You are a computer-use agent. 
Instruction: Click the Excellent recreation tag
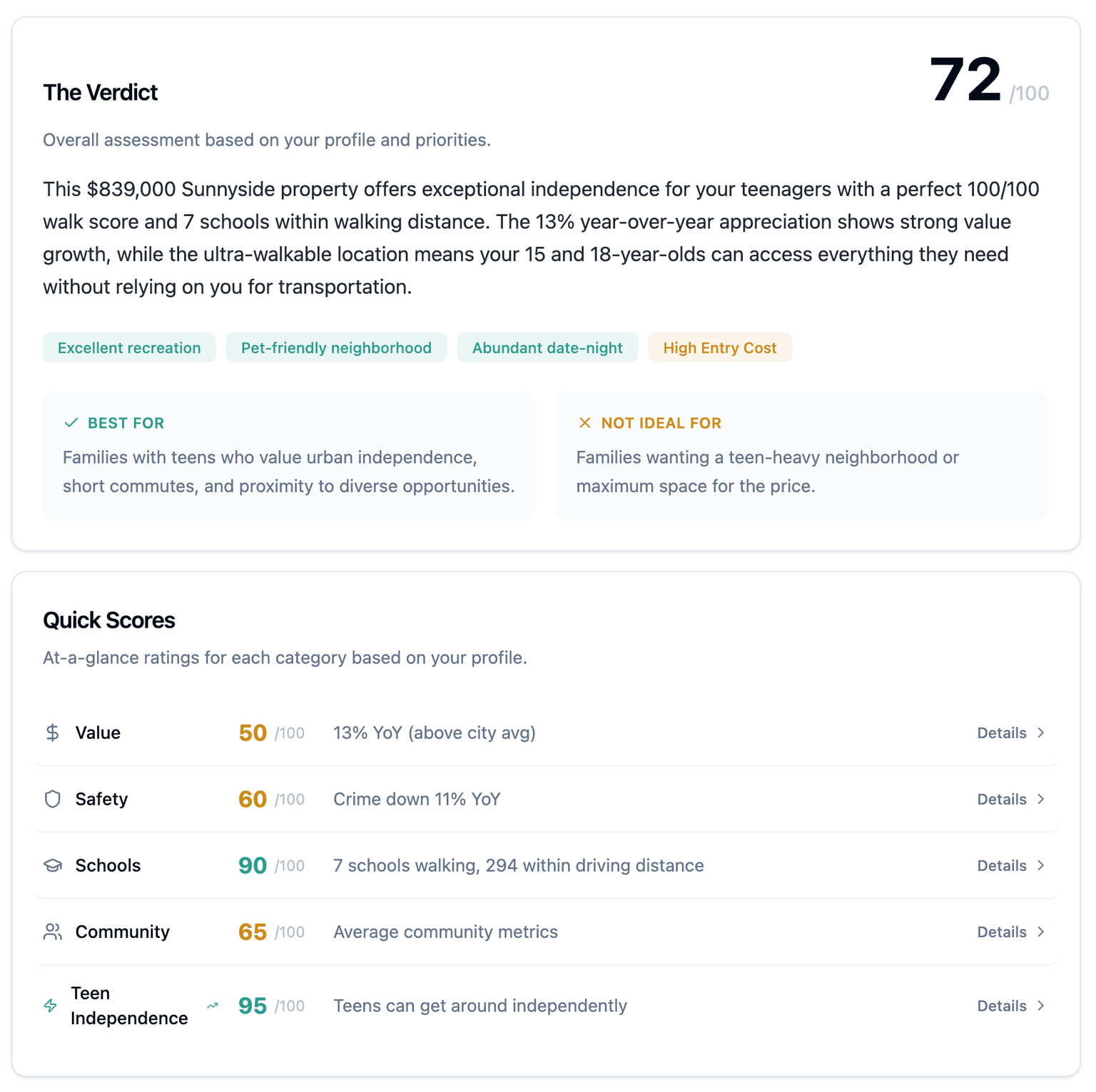[129, 347]
